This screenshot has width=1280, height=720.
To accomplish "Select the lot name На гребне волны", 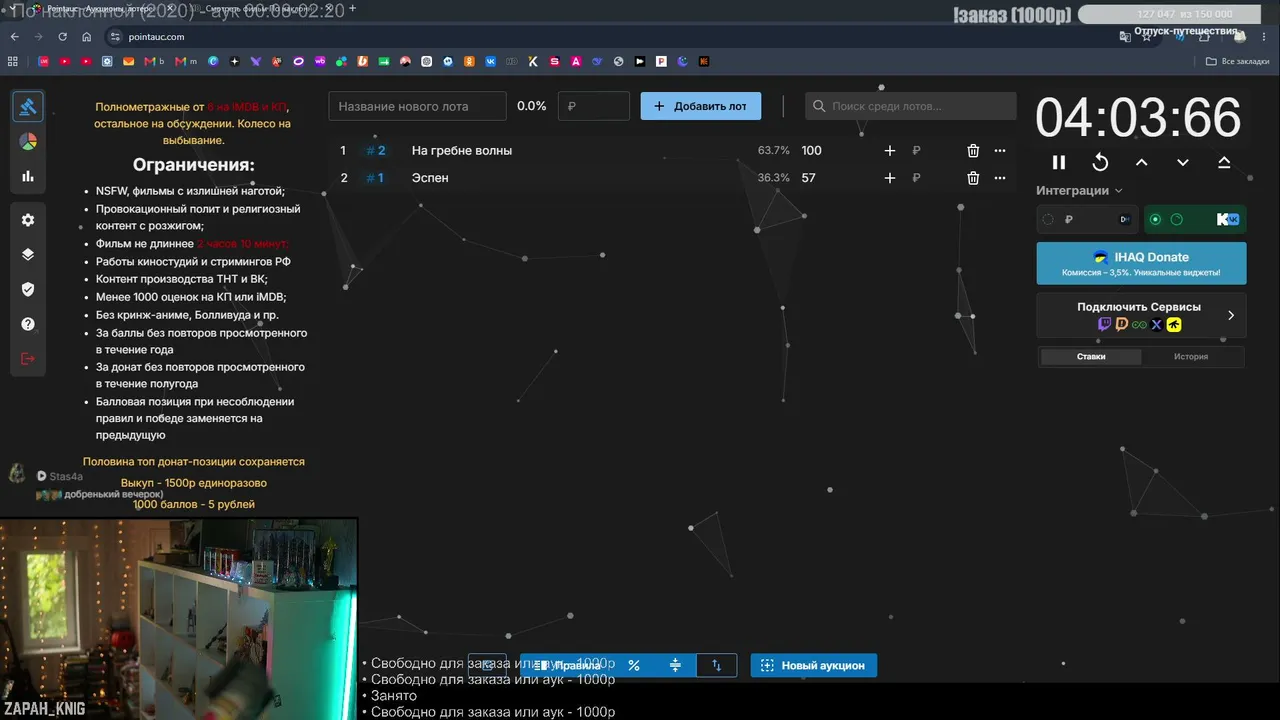I will coord(461,150).
